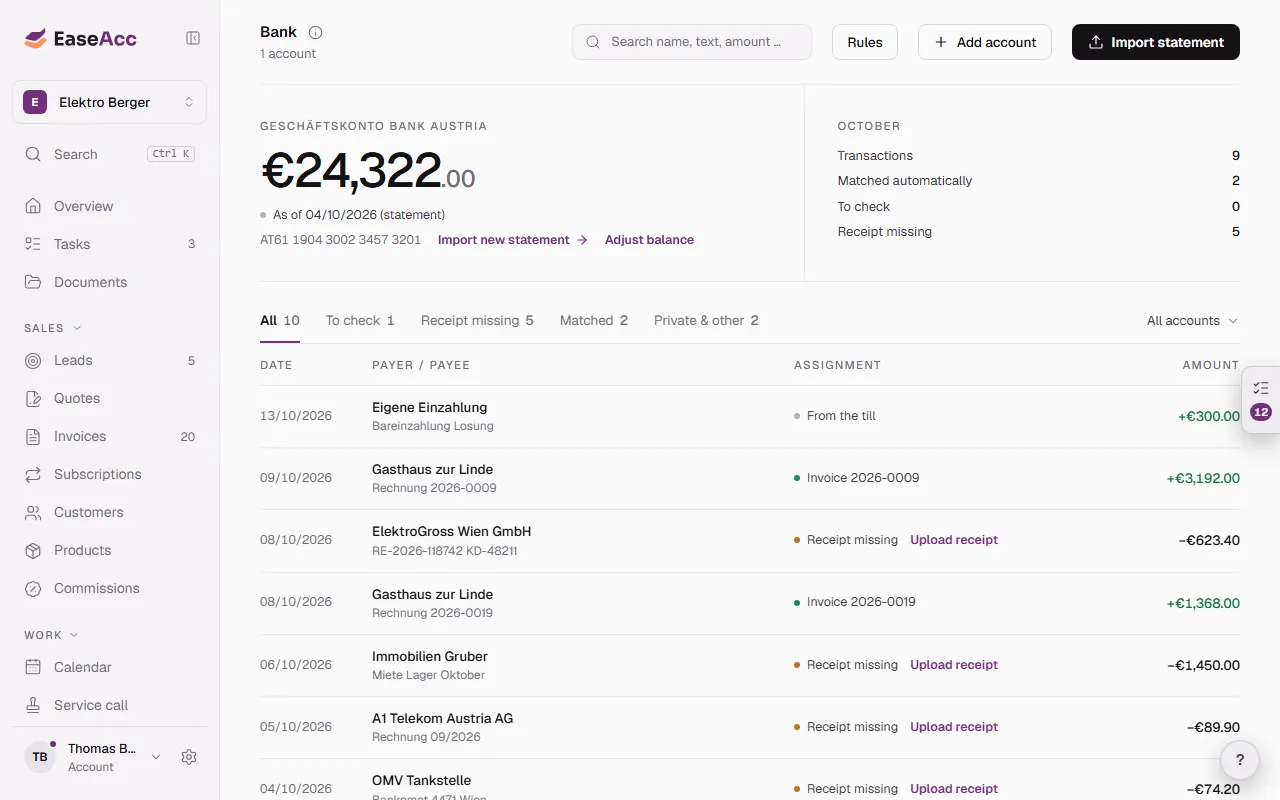The height and width of the screenshot is (800, 1280).
Task: Click the Commissions percent icon
Action: 33,588
